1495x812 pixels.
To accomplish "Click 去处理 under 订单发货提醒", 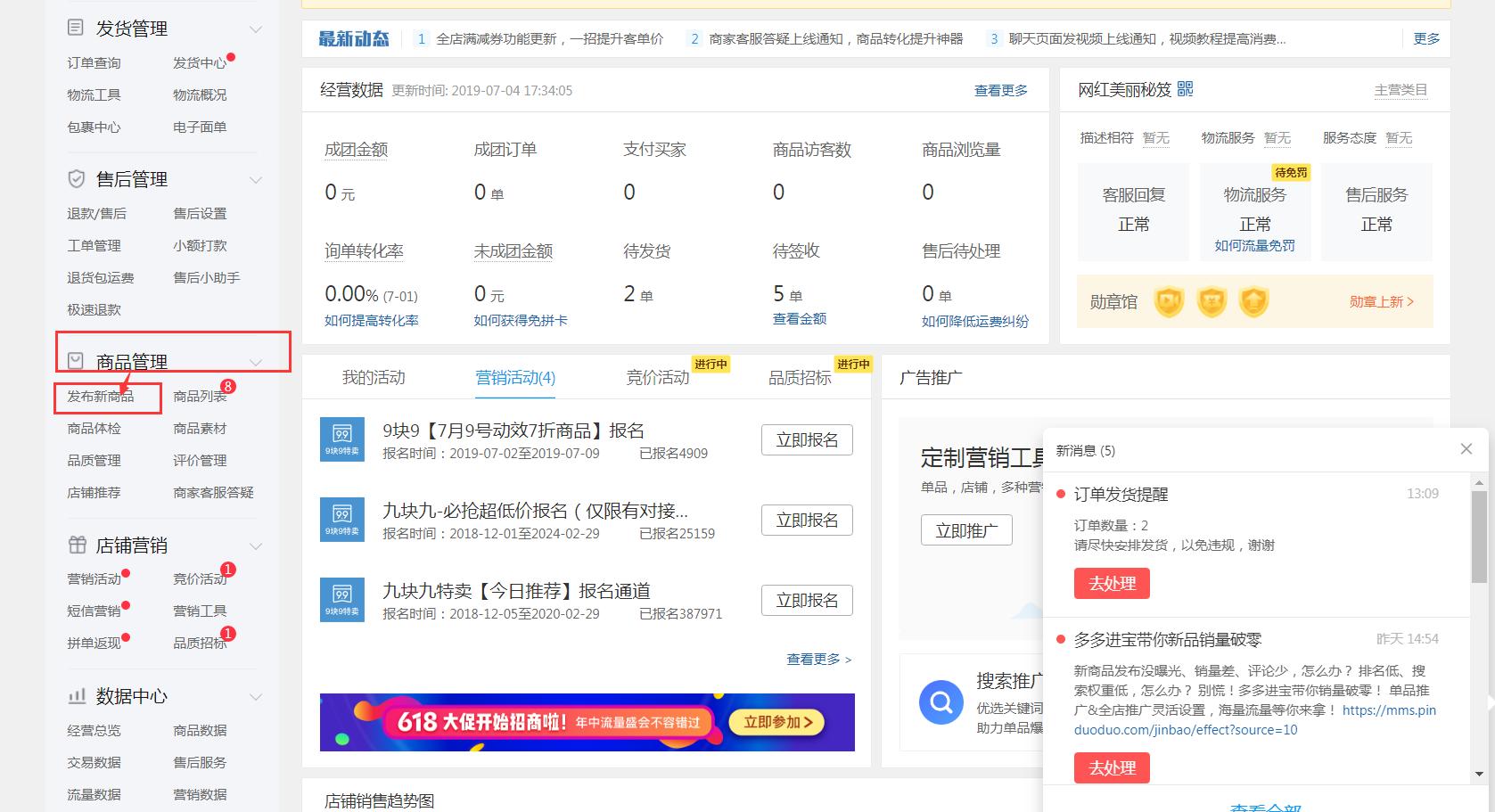I will tap(1111, 583).
